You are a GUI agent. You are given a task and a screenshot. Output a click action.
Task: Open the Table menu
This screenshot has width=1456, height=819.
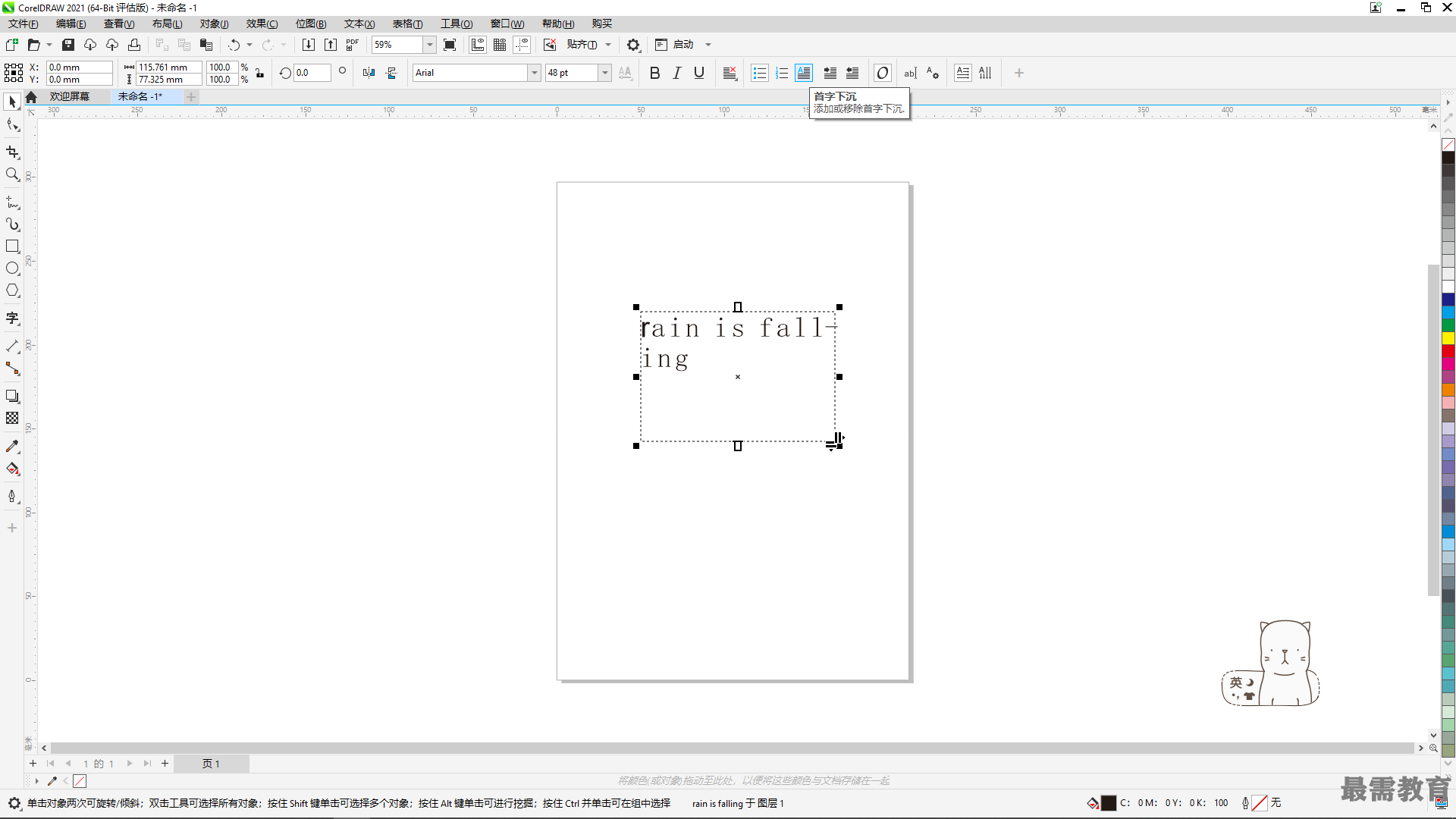[407, 24]
